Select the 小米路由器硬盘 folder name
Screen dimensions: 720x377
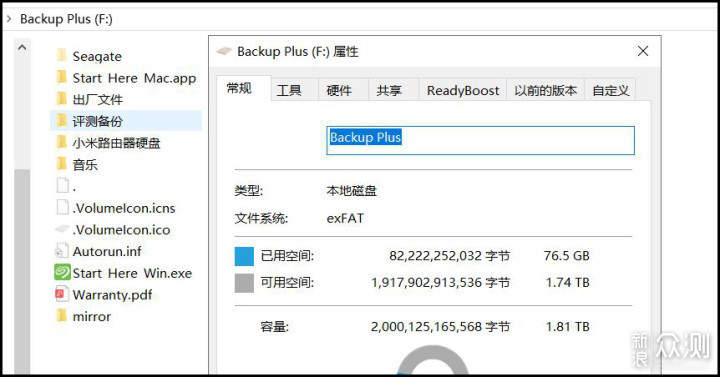pos(116,143)
